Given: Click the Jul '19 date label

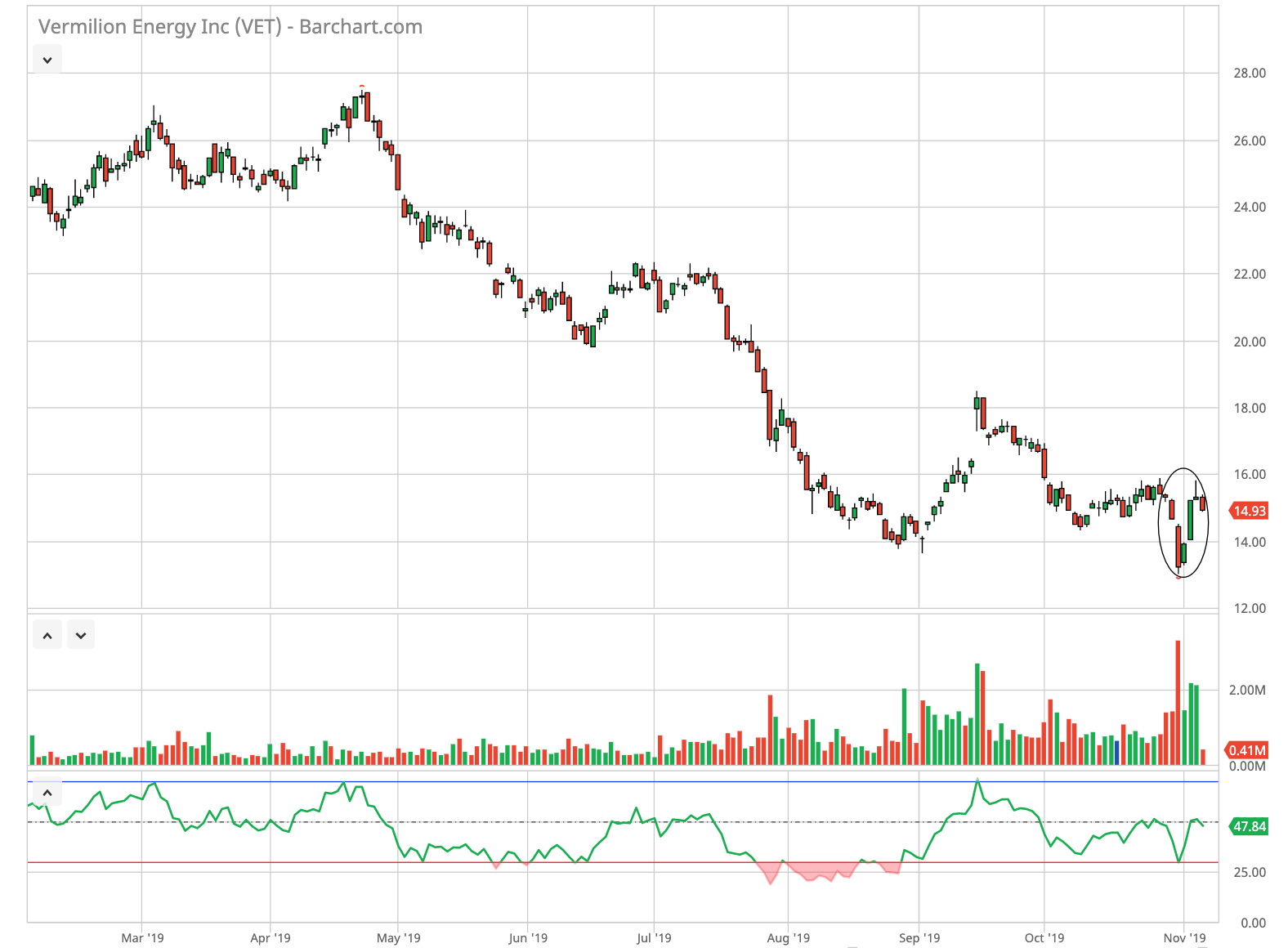Looking at the screenshot, I should point(654,938).
